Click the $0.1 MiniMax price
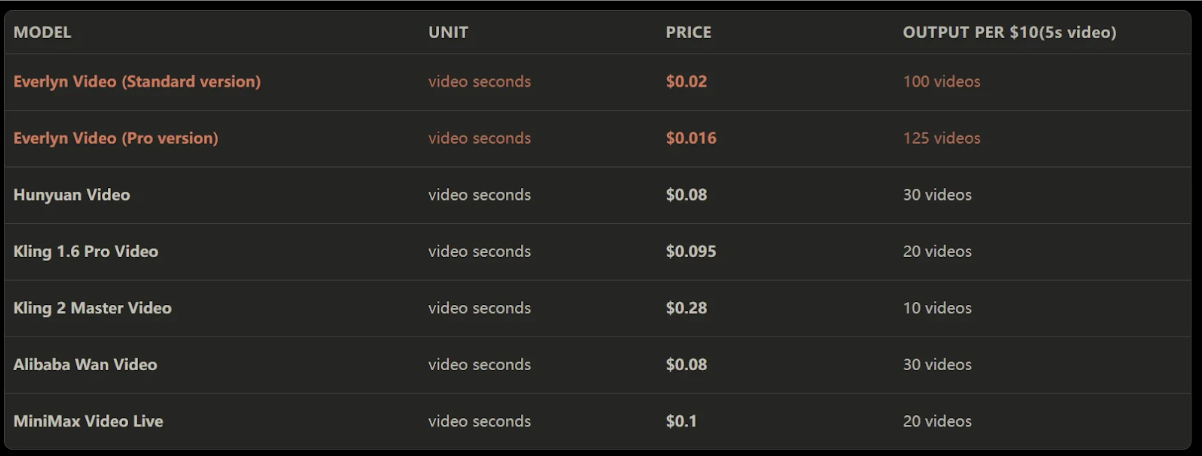The image size is (1202, 456). tap(681, 421)
